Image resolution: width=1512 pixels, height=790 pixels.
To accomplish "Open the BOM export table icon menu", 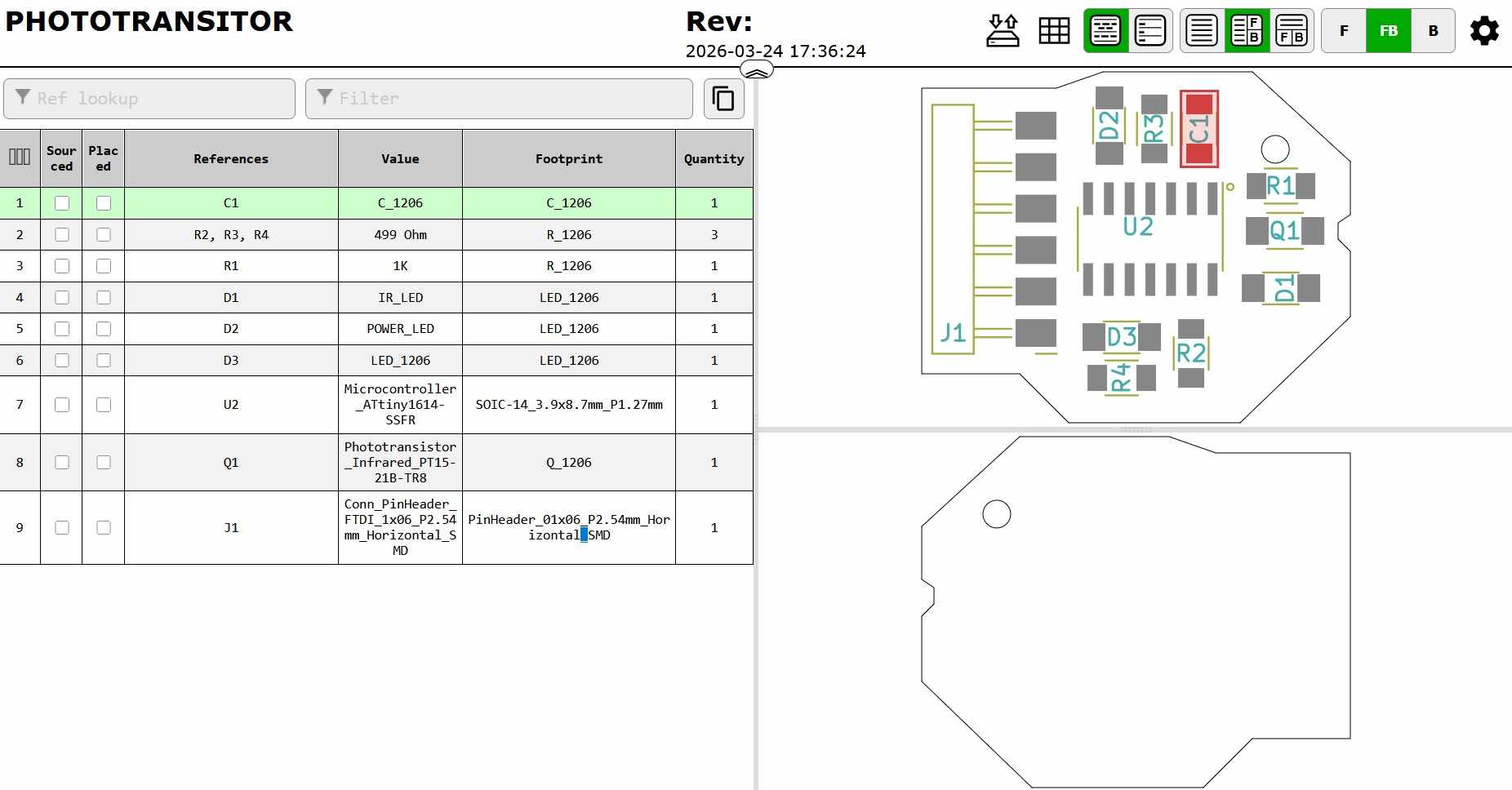I will [1054, 31].
